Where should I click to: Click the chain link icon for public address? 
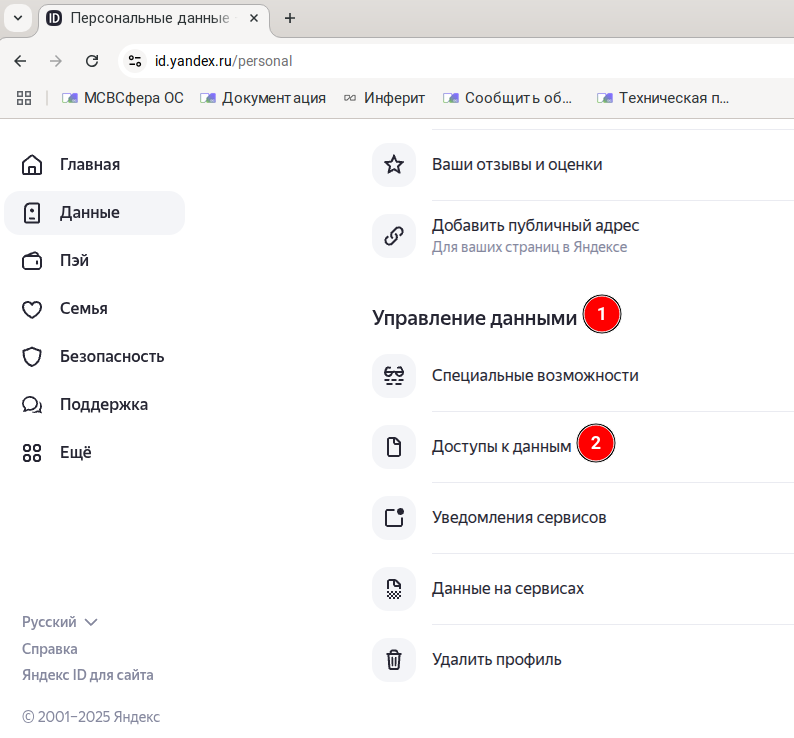pyautogui.click(x=393, y=236)
